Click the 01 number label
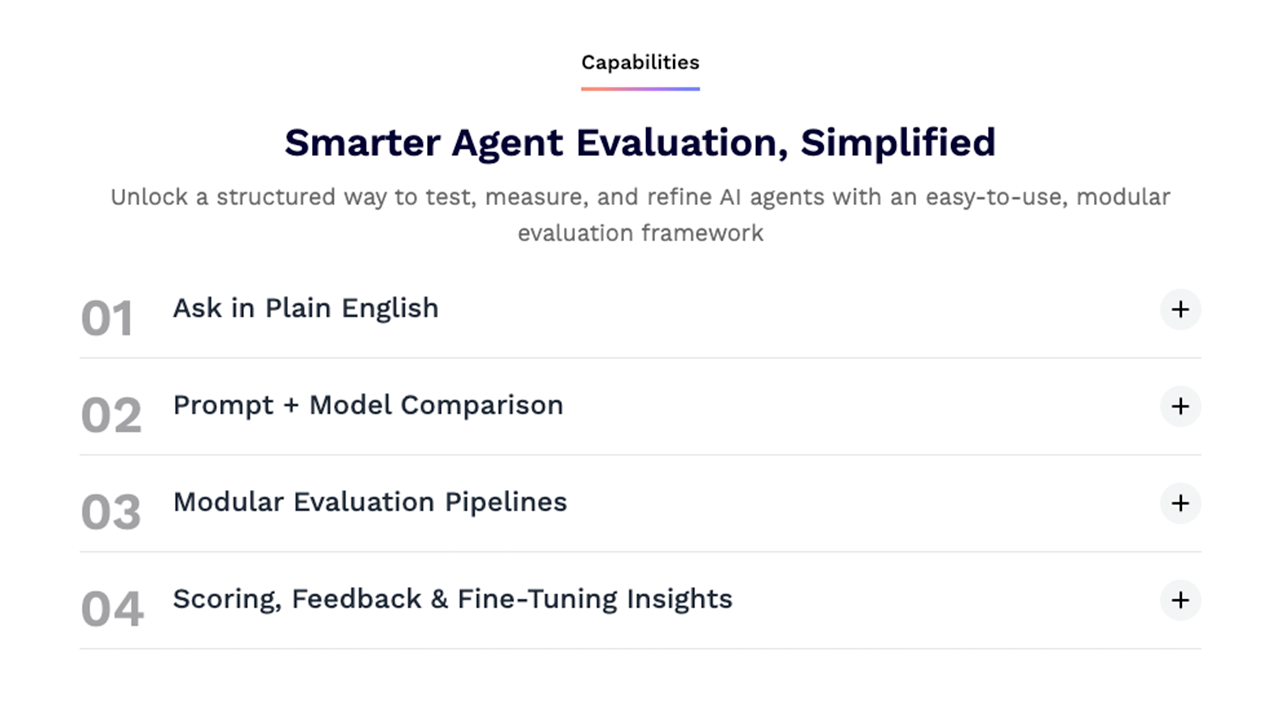The width and height of the screenshot is (1280, 720). click(x=107, y=319)
